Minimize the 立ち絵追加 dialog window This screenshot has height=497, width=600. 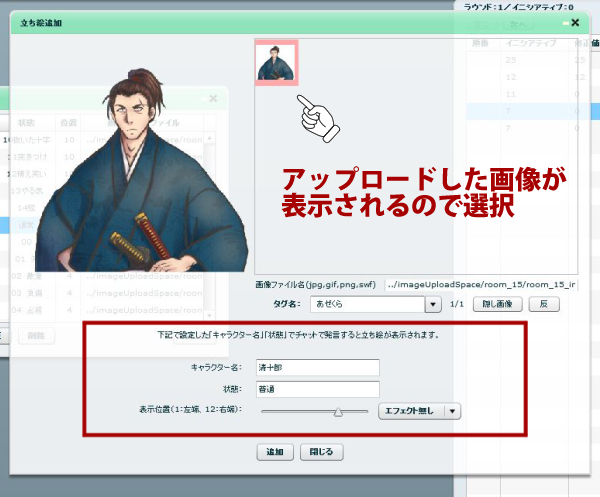click(565, 22)
